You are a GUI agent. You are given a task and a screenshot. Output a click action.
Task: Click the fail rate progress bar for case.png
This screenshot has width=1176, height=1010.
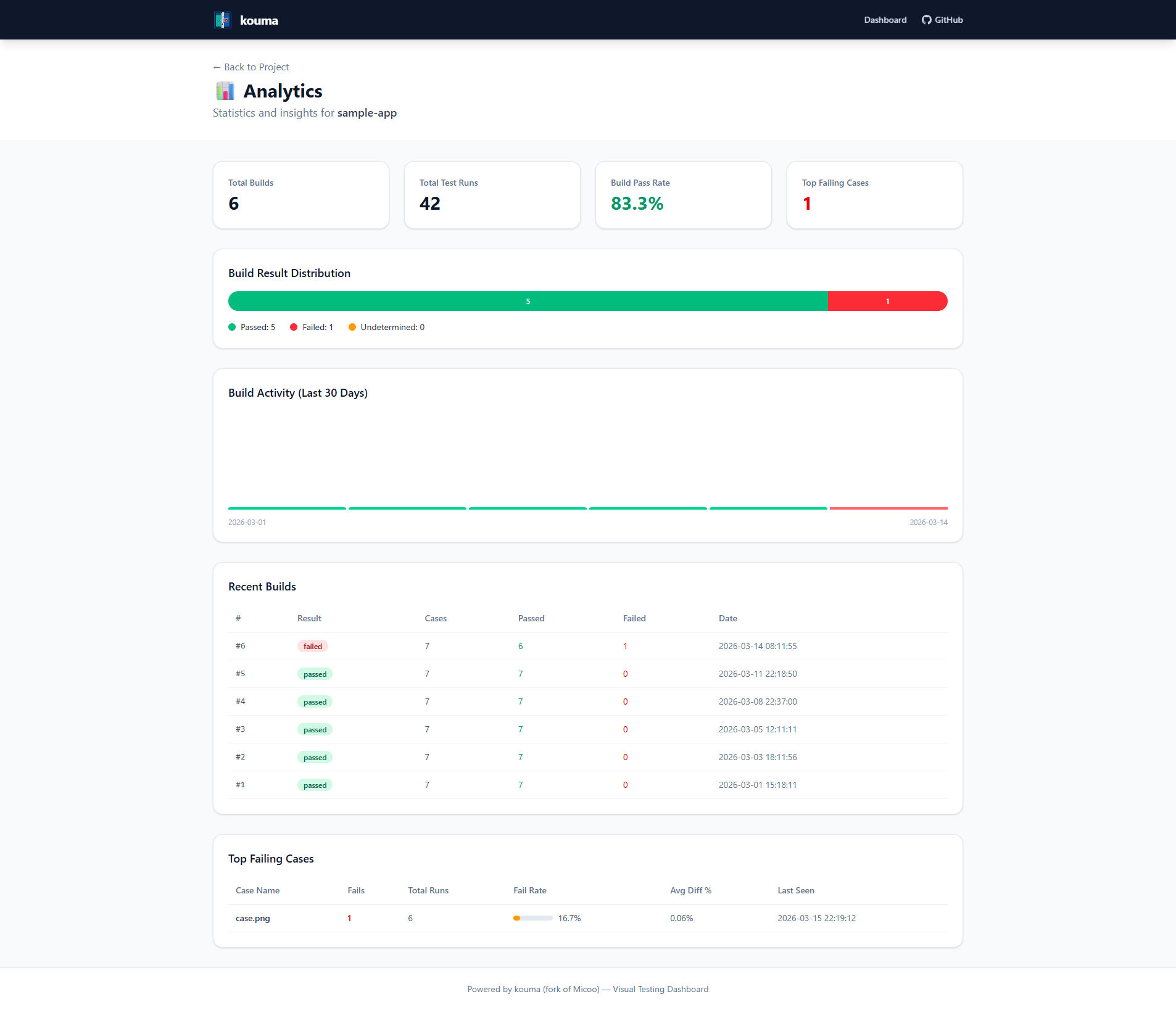[532, 918]
